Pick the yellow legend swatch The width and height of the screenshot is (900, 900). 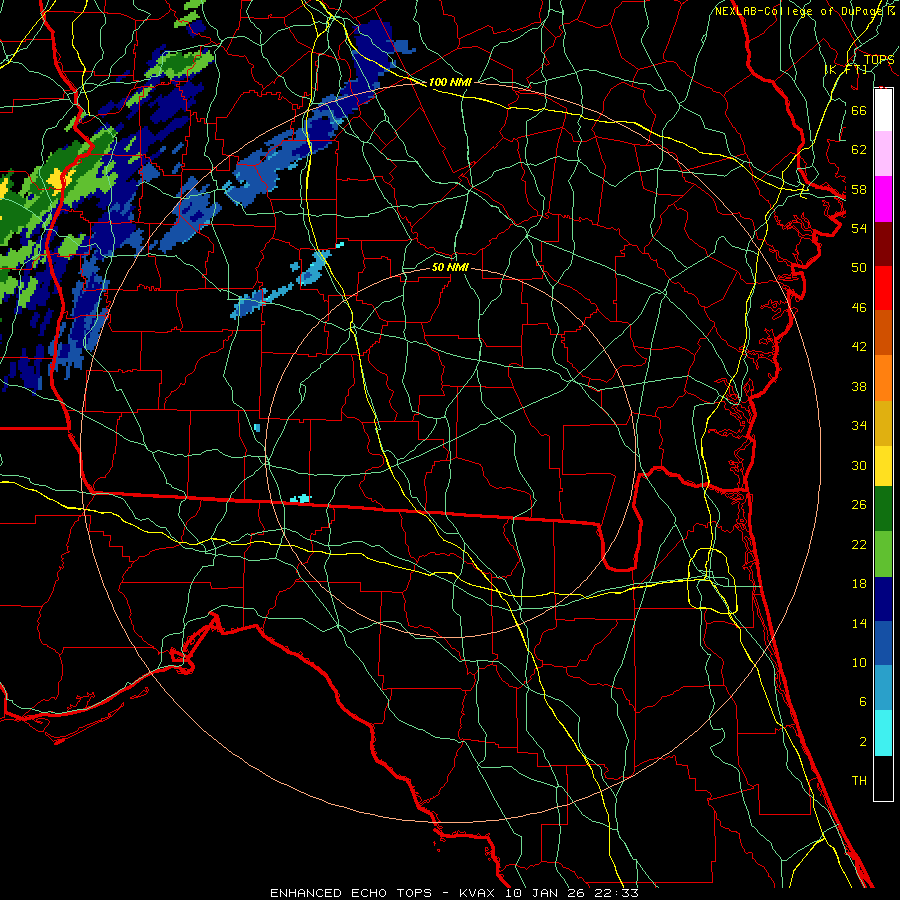[883, 466]
